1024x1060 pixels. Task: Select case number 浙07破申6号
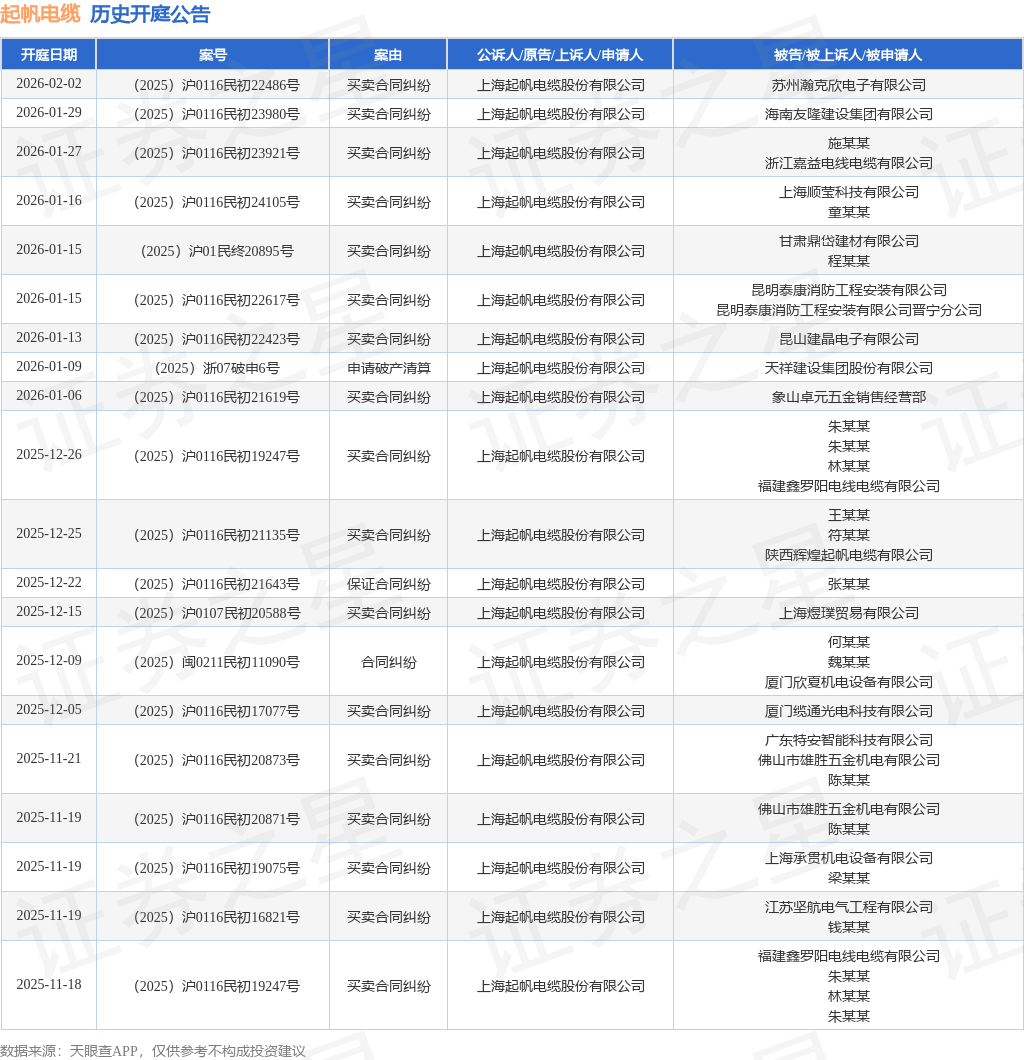[216, 368]
